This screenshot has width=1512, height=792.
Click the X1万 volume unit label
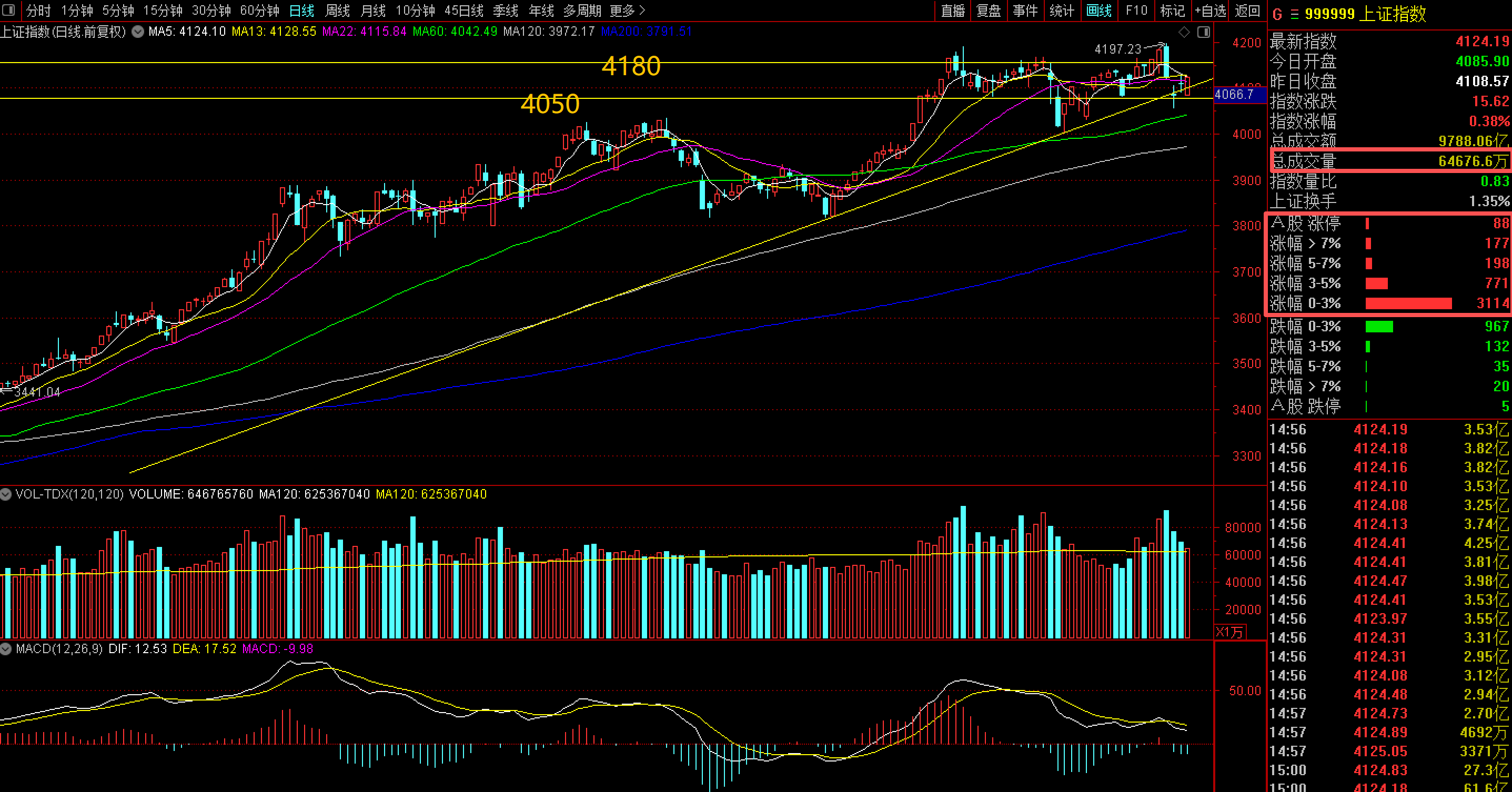(1229, 632)
